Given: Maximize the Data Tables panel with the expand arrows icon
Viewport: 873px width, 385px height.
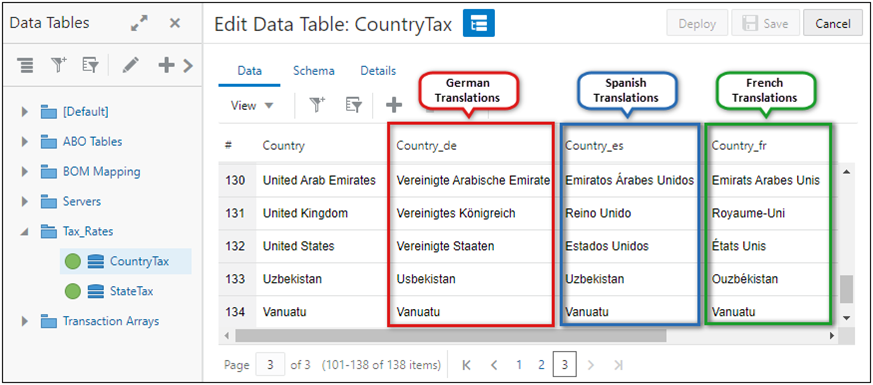Looking at the screenshot, I should click(x=139, y=23).
